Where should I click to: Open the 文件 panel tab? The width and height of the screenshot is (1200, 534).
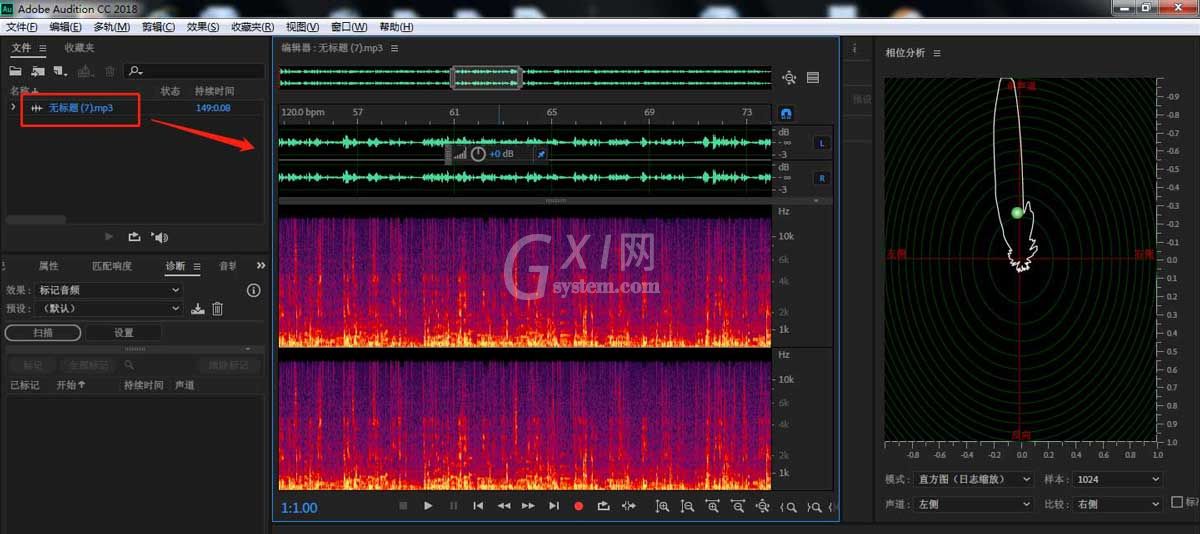(21, 48)
